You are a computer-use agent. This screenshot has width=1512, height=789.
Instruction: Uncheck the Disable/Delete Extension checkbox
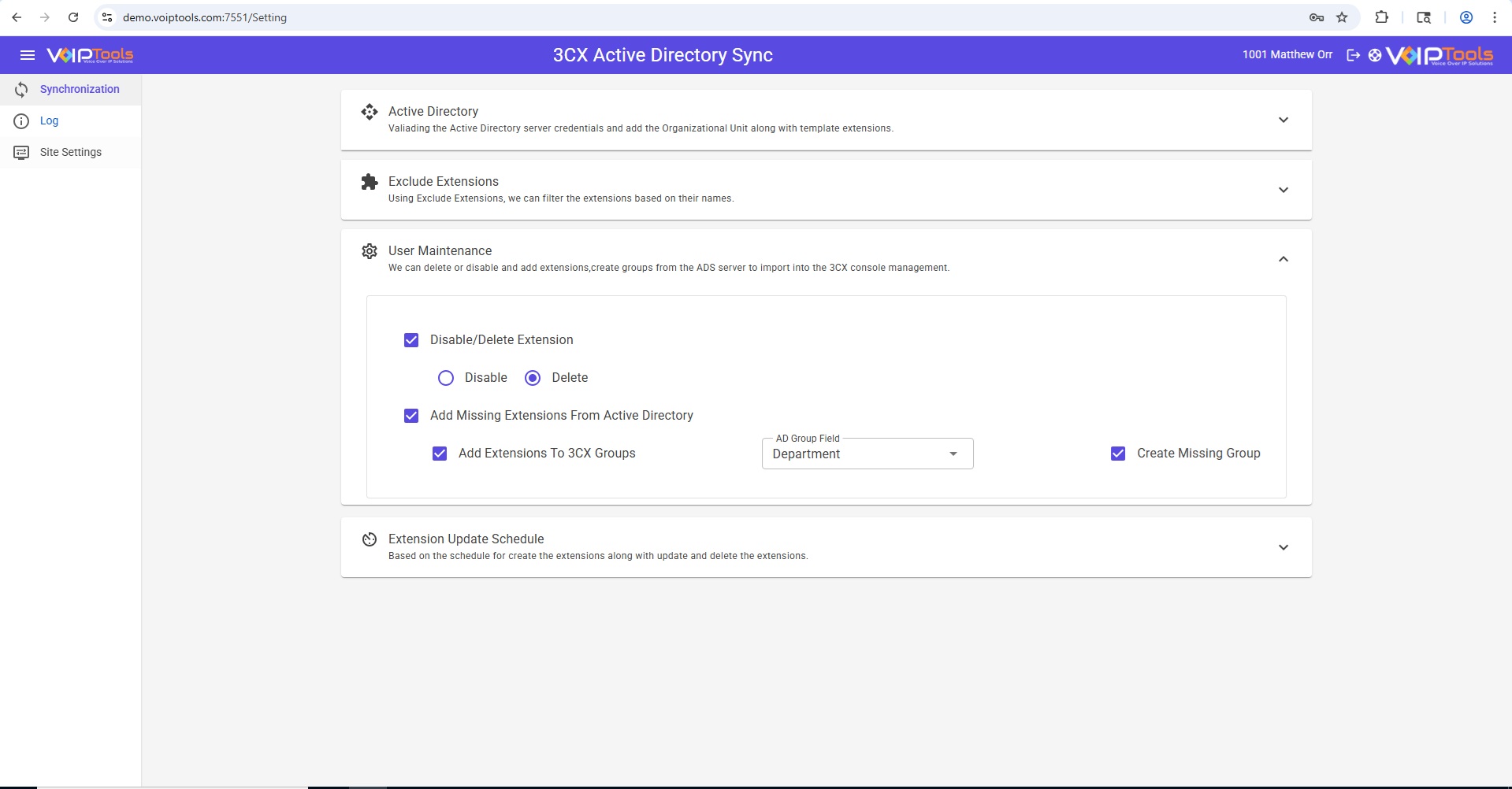(x=411, y=340)
